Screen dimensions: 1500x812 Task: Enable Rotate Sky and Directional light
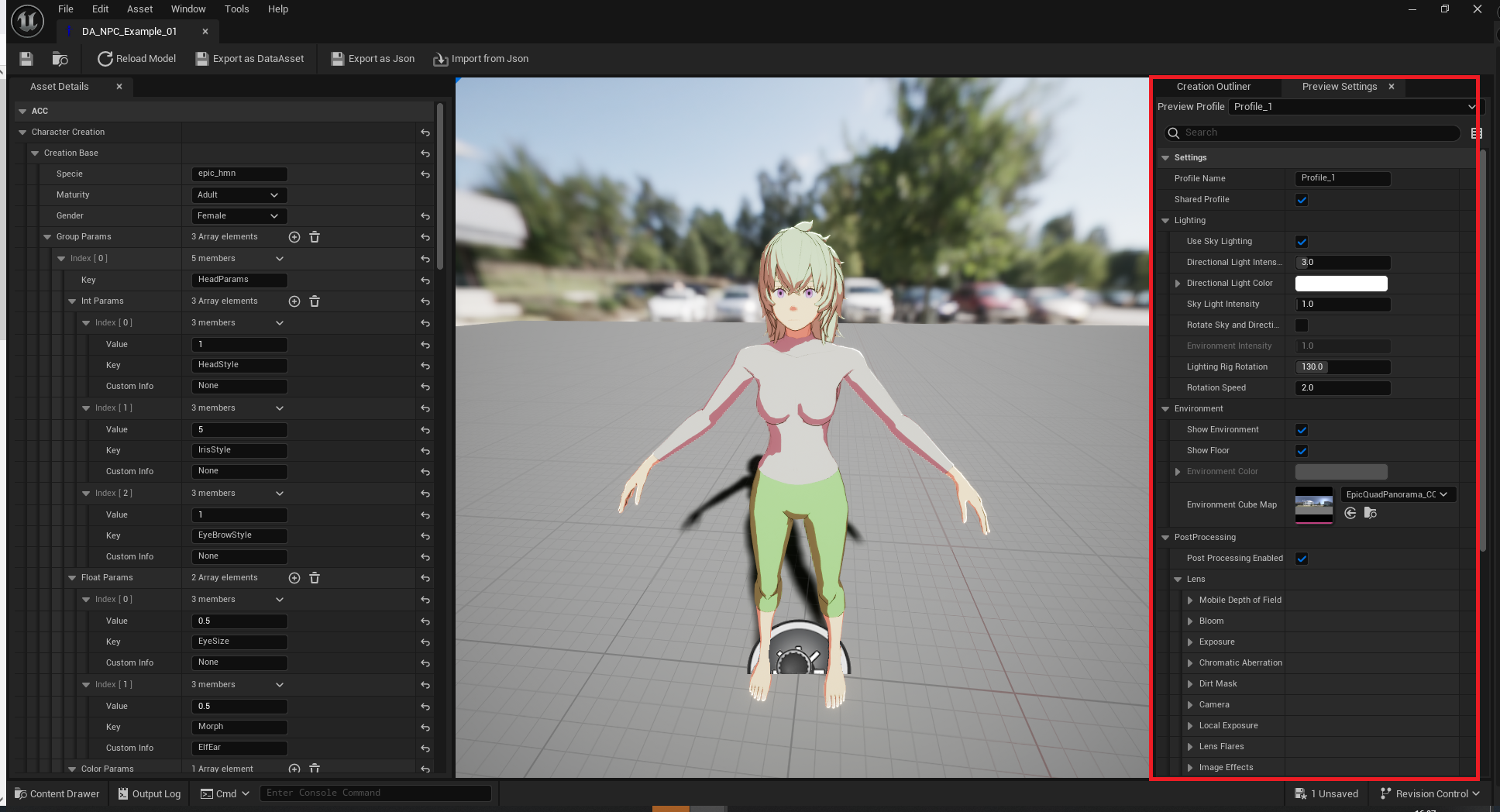1302,325
